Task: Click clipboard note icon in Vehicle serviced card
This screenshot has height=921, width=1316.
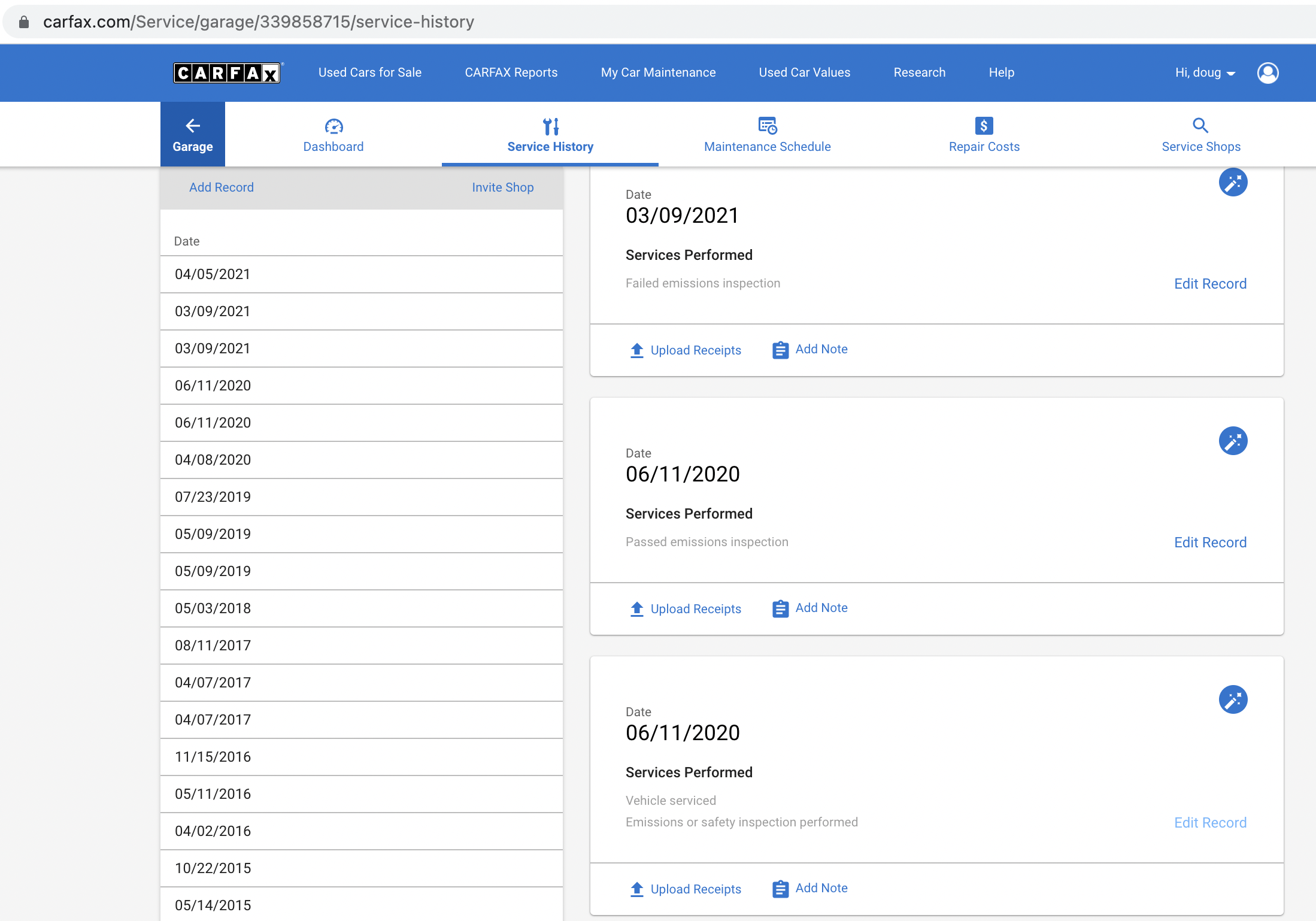Action: [x=780, y=889]
